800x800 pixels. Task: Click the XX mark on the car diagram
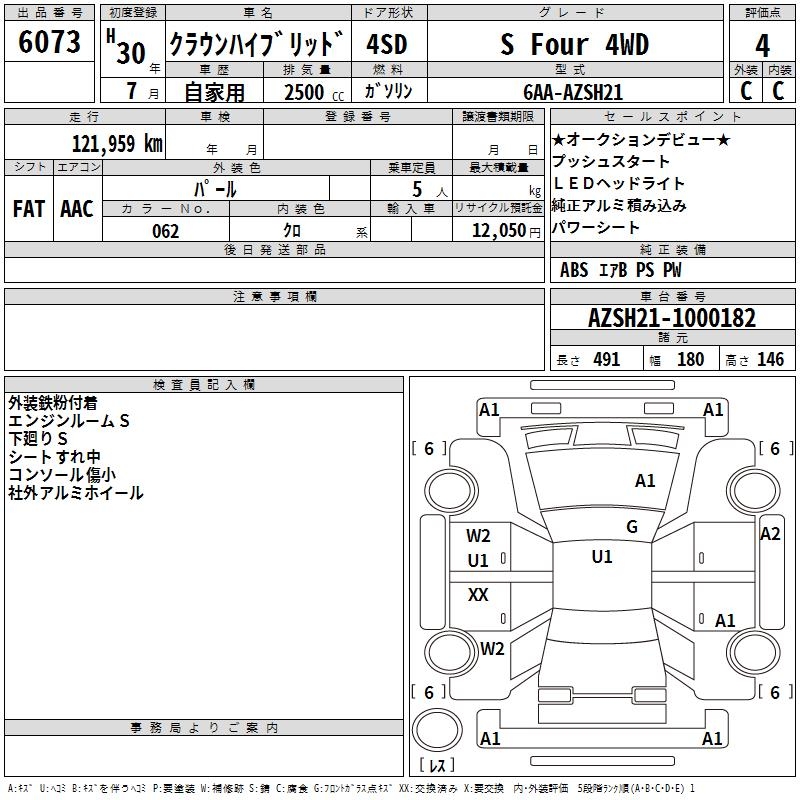pos(478,595)
